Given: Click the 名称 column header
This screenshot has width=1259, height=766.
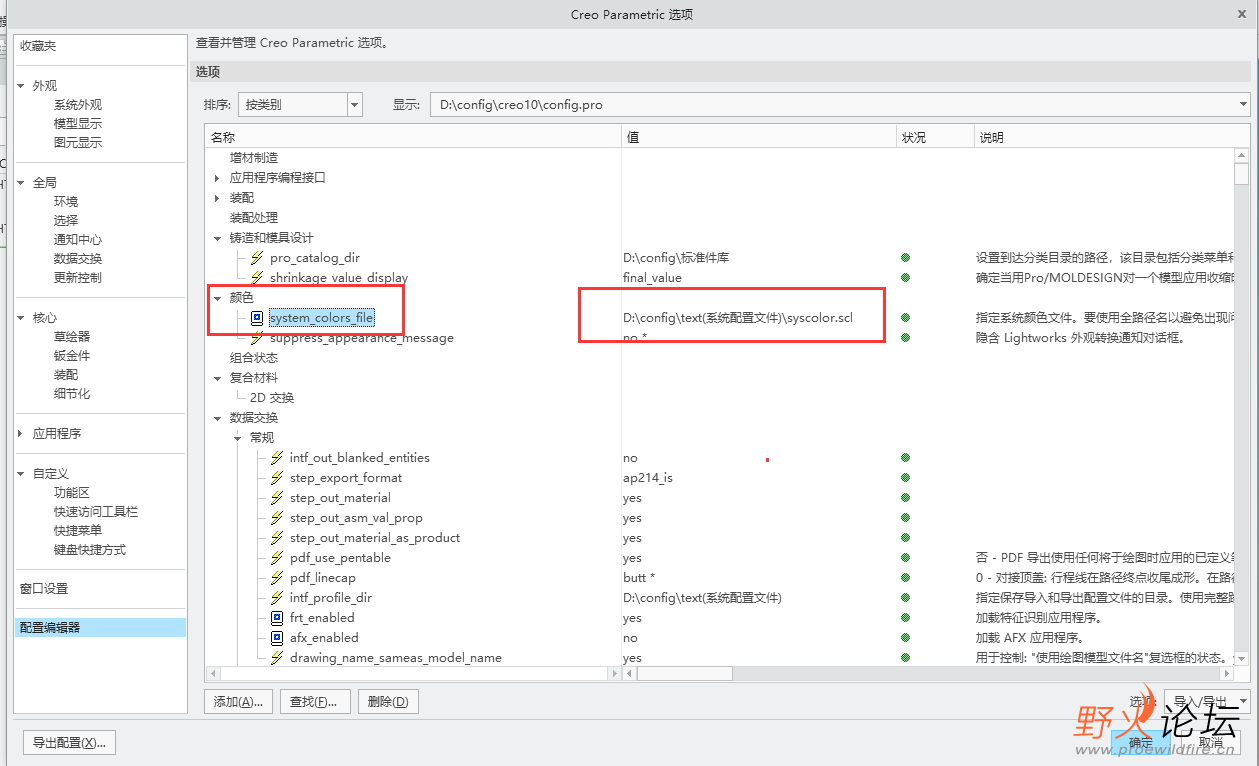Looking at the screenshot, I should pos(413,137).
